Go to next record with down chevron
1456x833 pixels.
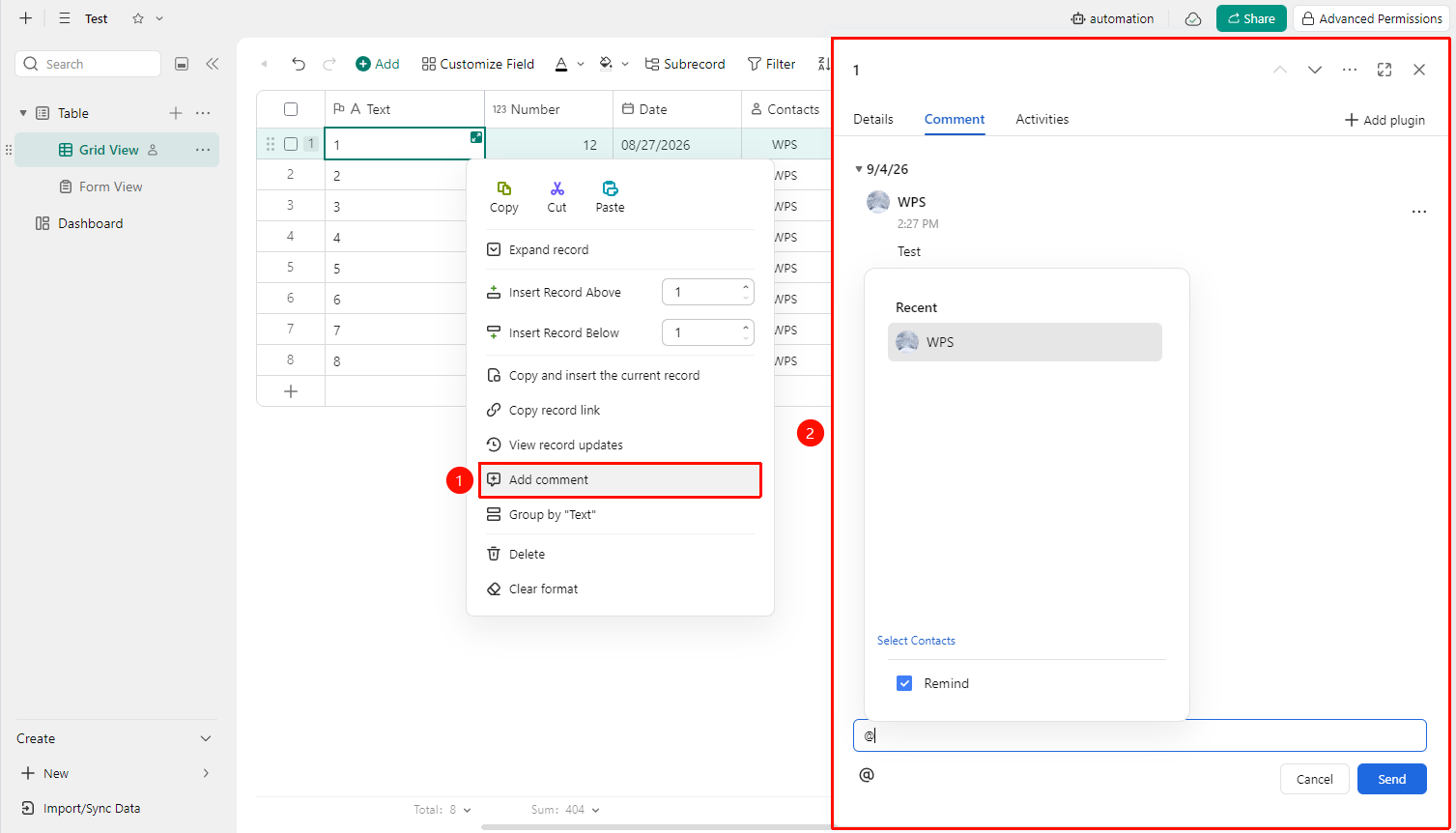[x=1315, y=70]
